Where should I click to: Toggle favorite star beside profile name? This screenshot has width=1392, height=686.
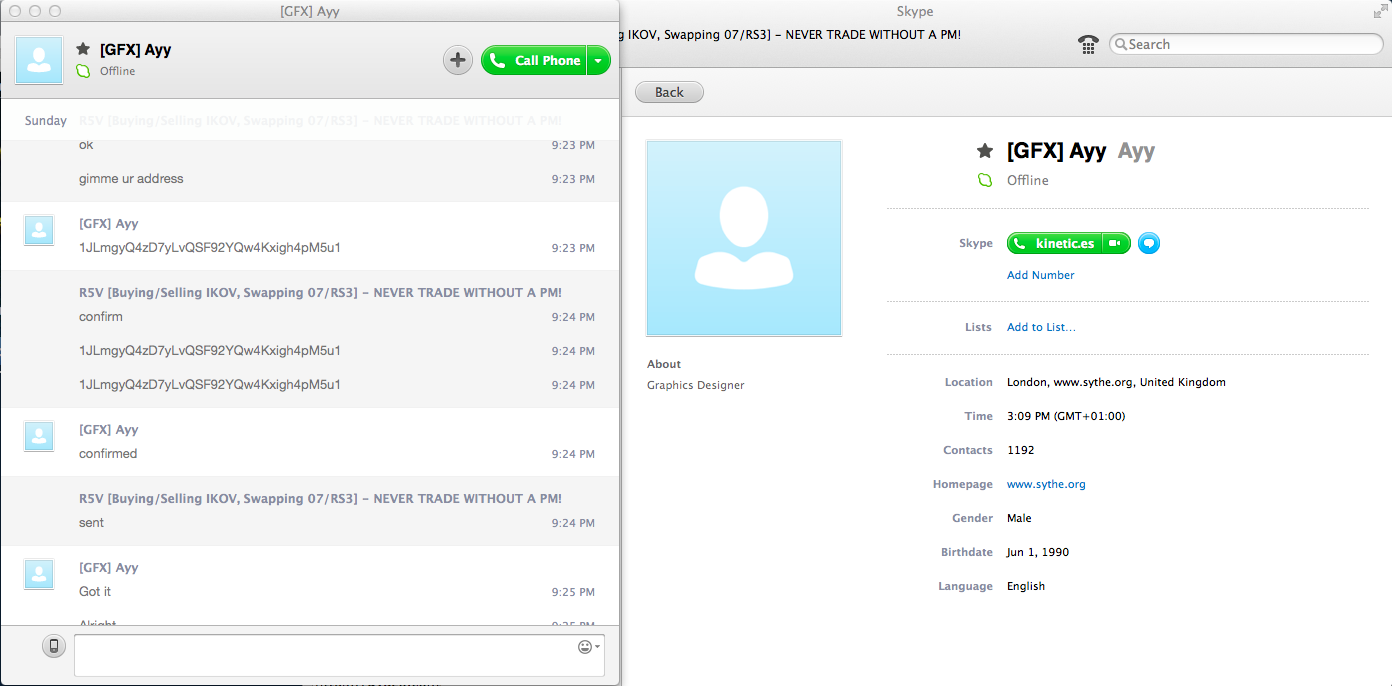point(985,151)
